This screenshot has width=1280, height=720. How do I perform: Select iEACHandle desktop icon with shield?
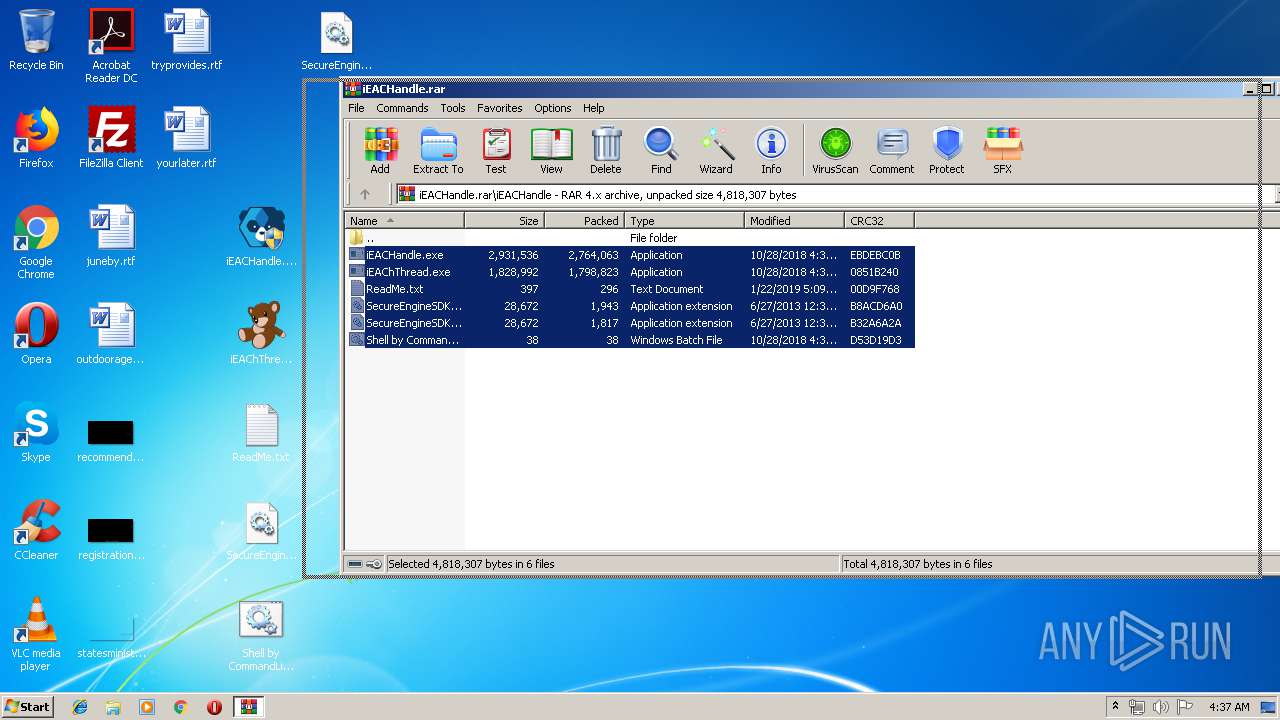(261, 236)
